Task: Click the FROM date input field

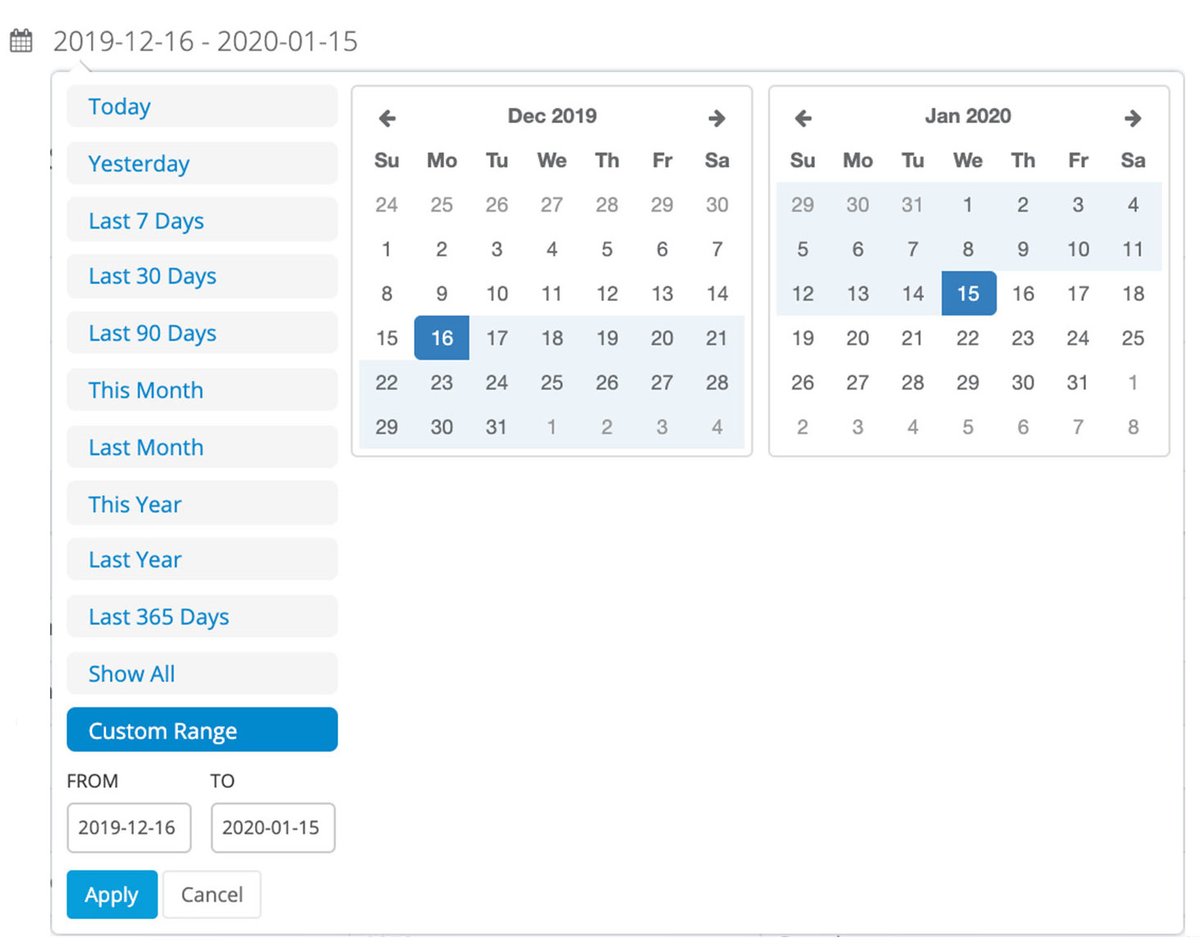Action: coord(128,827)
